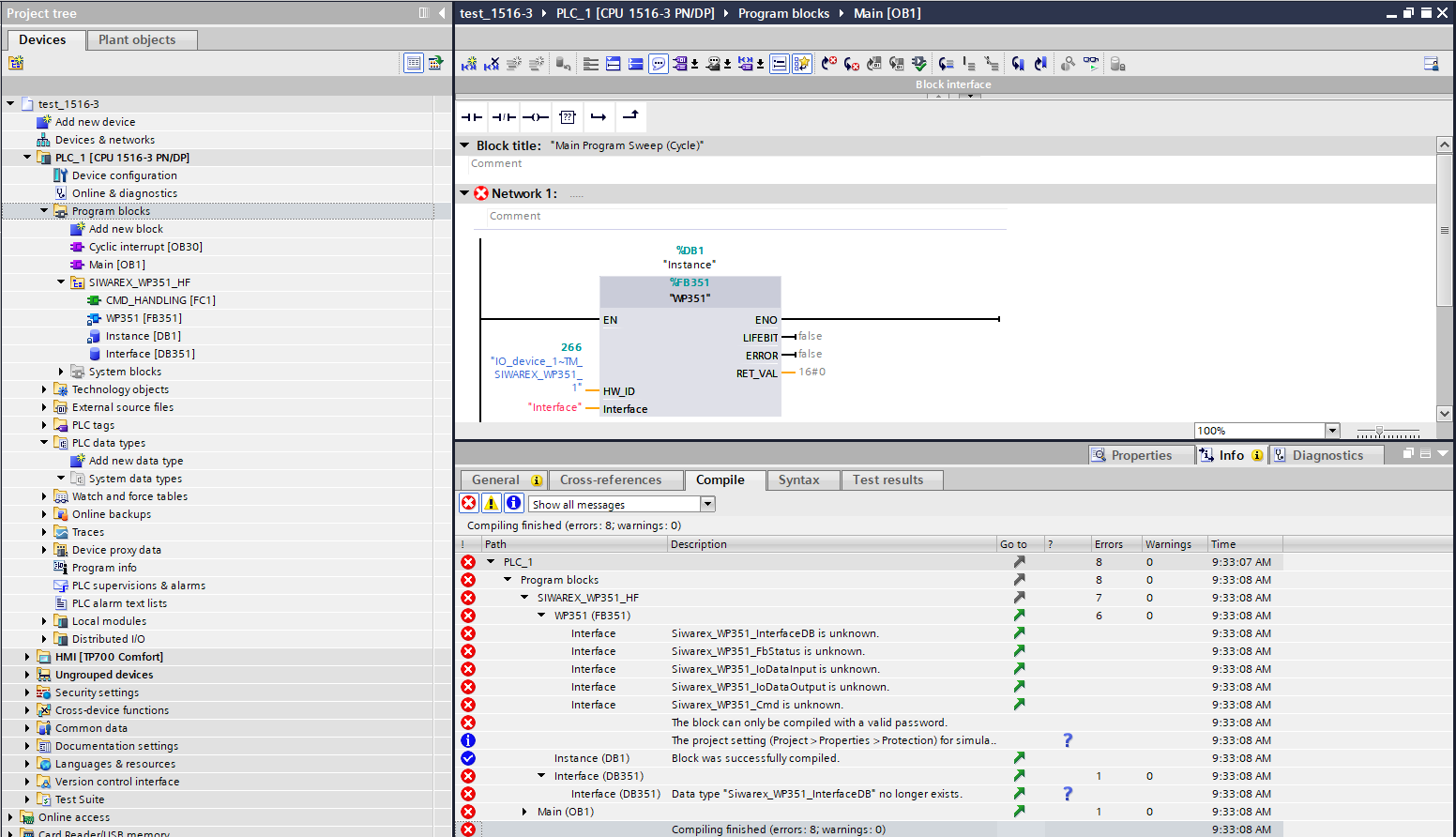Toggle the information messages filter
Viewport: 1456px width, 837px height.
(514, 504)
